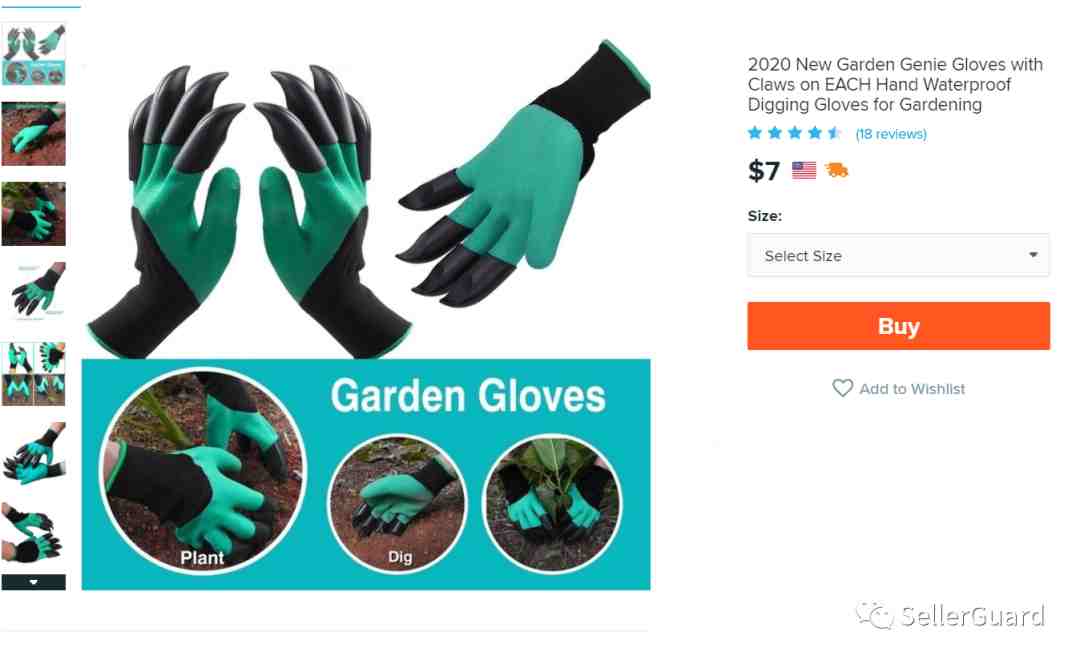Click the star rating icons
The height and width of the screenshot is (660, 1080).
point(794,133)
